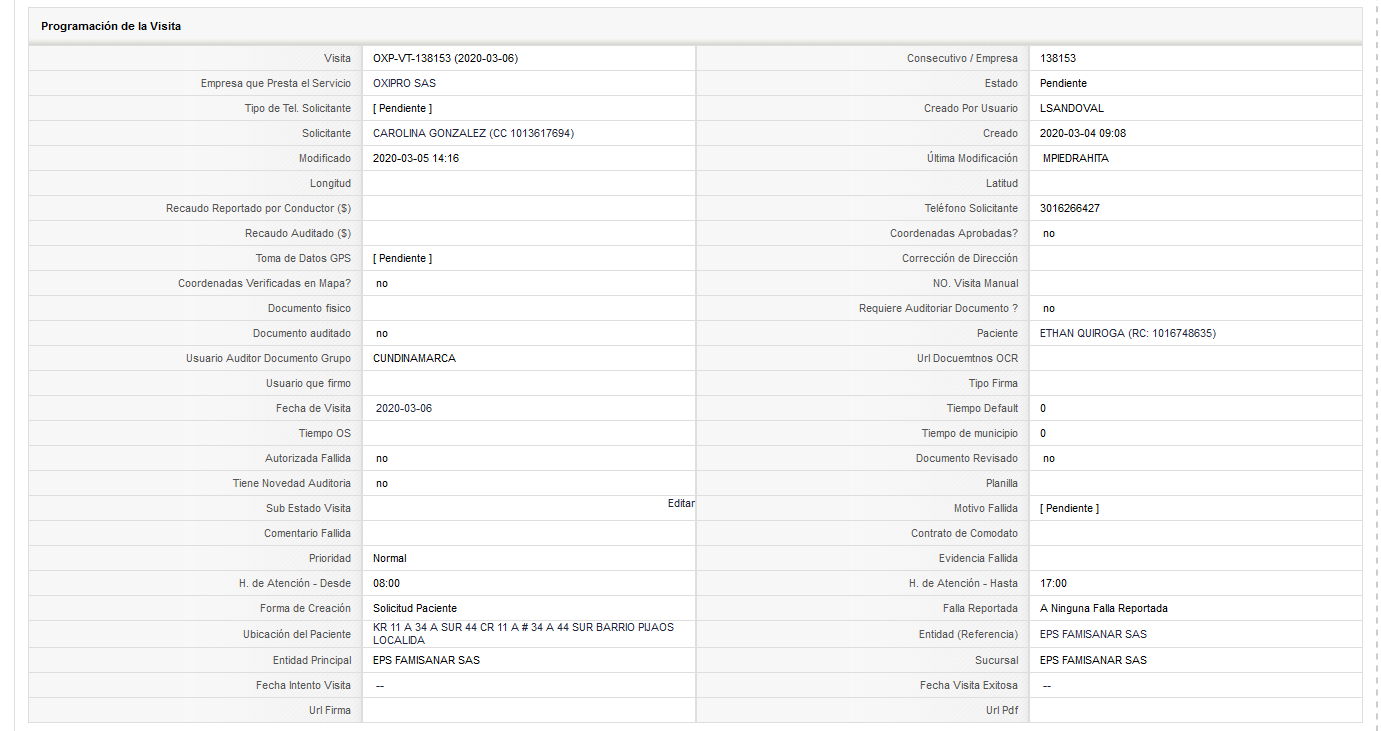
Task: Select the OXIPRO SAS company value
Action: tap(404, 83)
